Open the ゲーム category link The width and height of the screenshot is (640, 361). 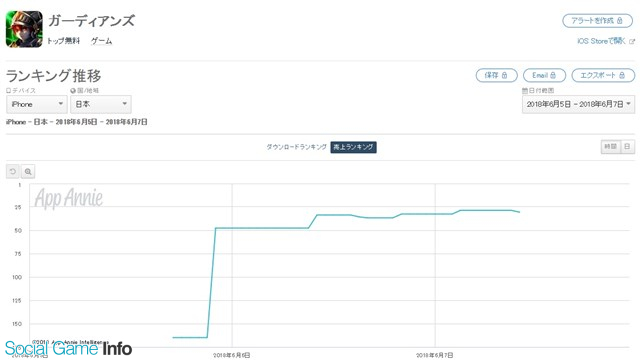(101, 41)
